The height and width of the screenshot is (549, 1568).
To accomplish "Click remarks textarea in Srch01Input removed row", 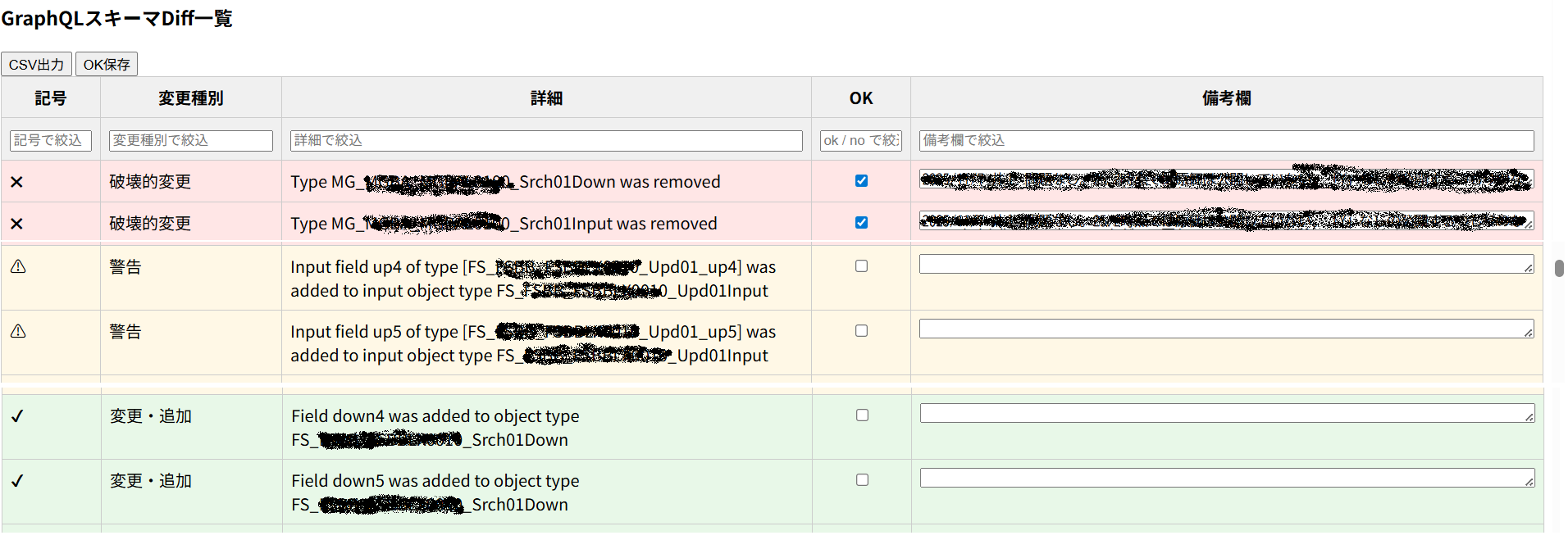I will (x=1226, y=220).
